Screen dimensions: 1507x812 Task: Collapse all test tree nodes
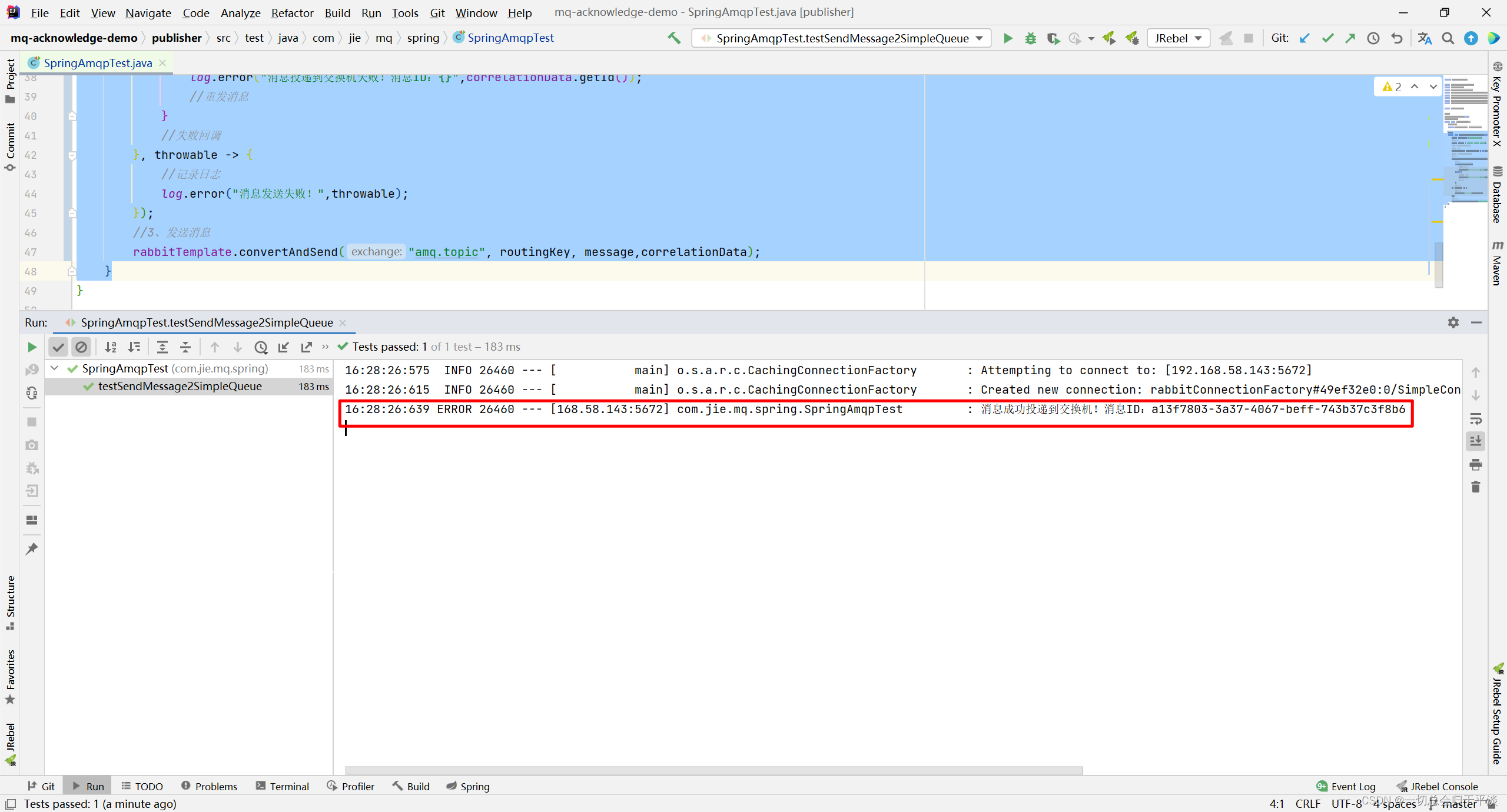coord(185,347)
